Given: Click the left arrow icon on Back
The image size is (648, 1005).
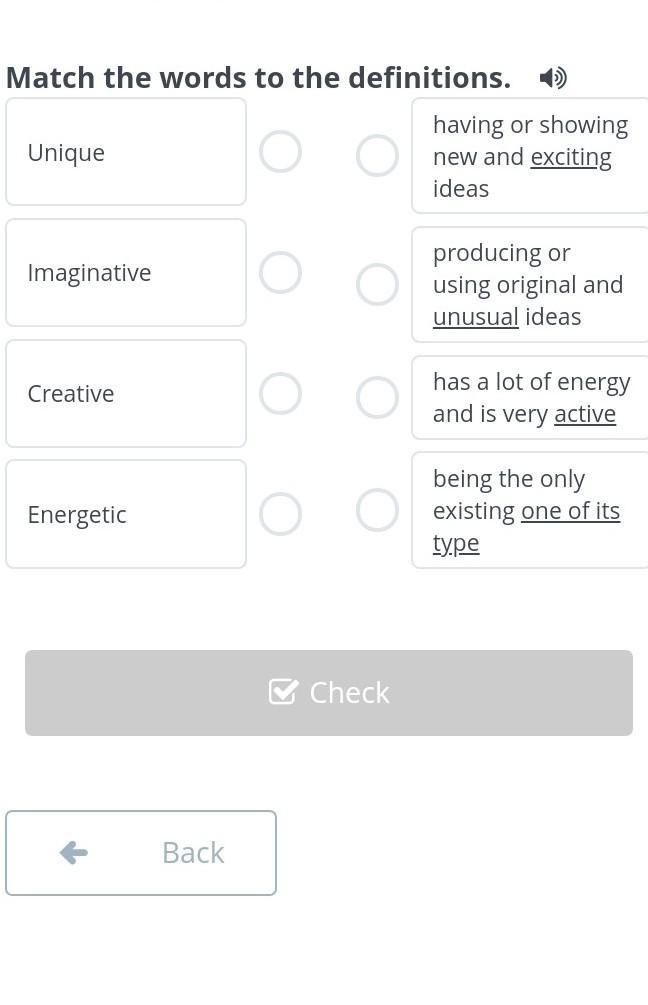Looking at the screenshot, I should 74,853.
